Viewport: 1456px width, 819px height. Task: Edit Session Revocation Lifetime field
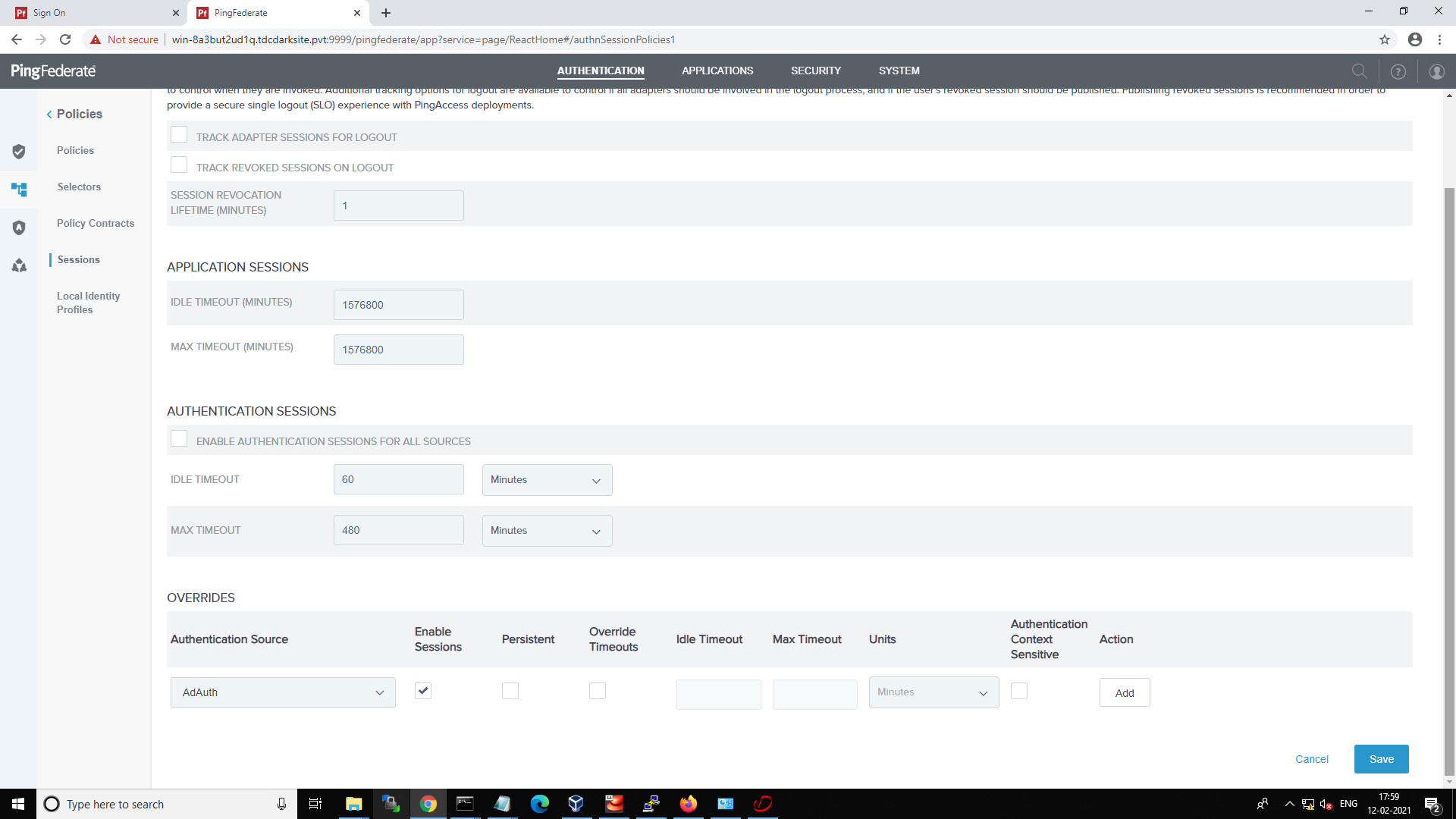click(399, 206)
